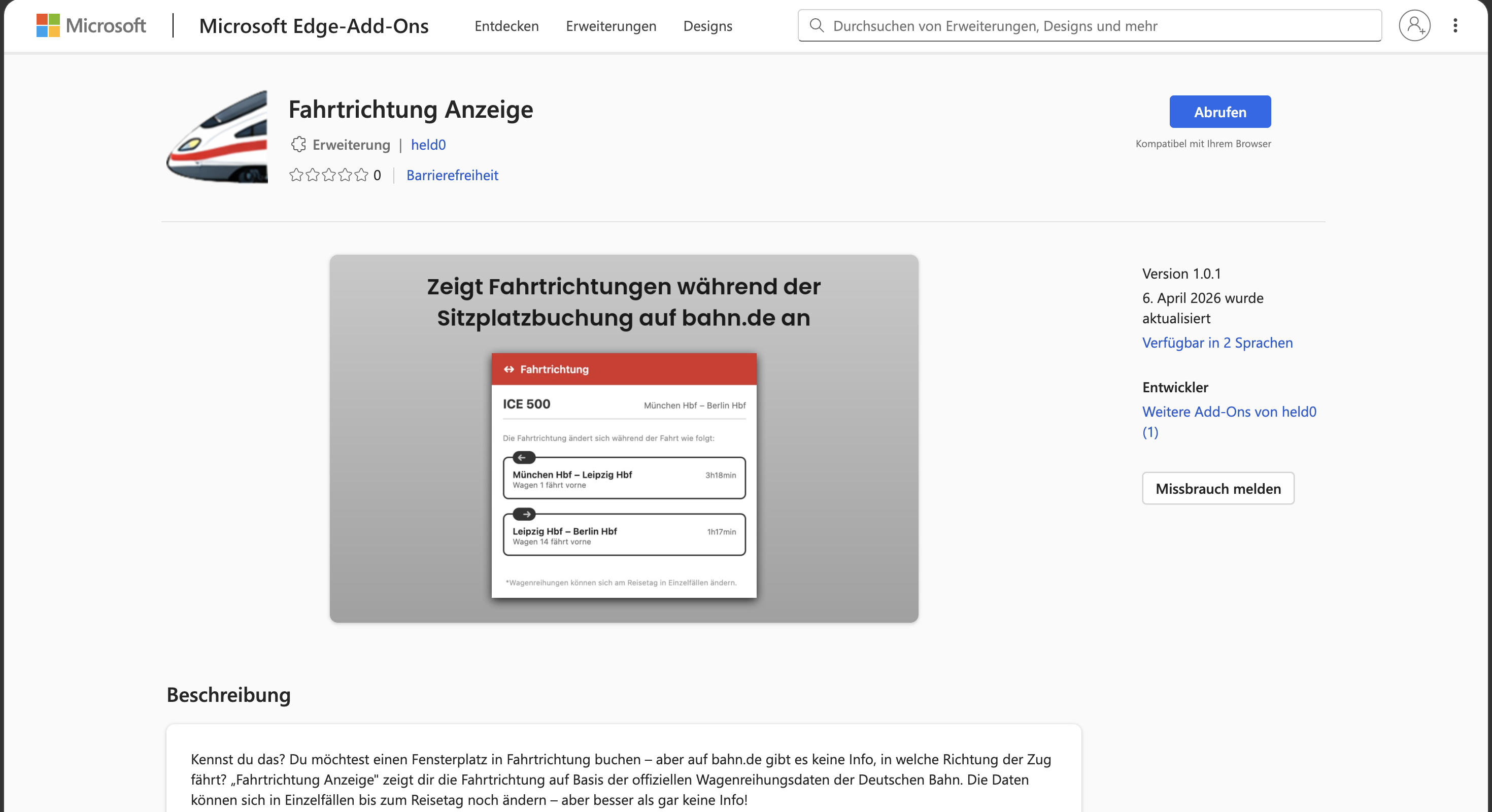This screenshot has height=812, width=1492.
Task: Open Verfügbar in 2 Sprachen link
Action: [x=1217, y=342]
